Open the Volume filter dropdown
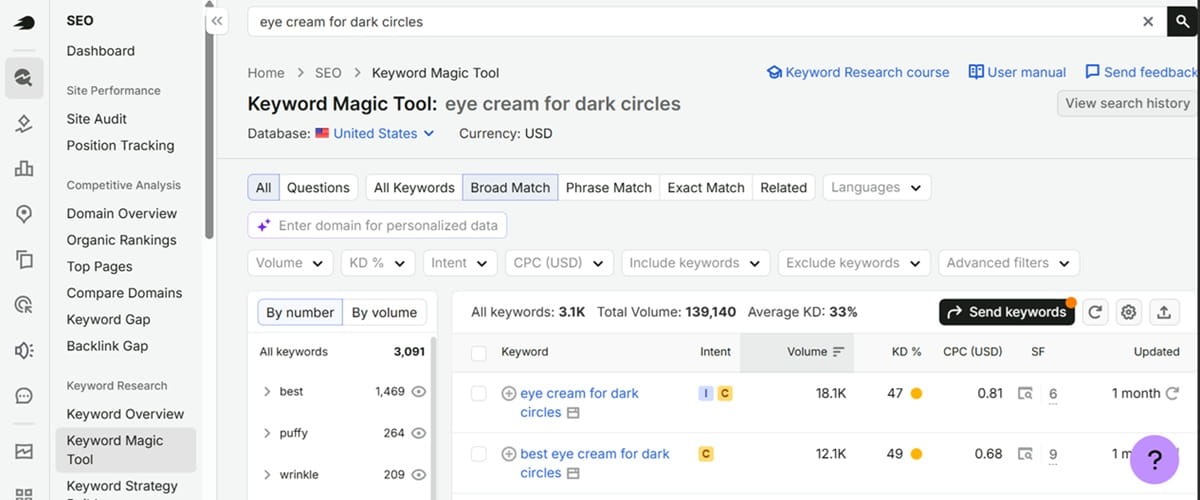1200x500 pixels. 290,263
